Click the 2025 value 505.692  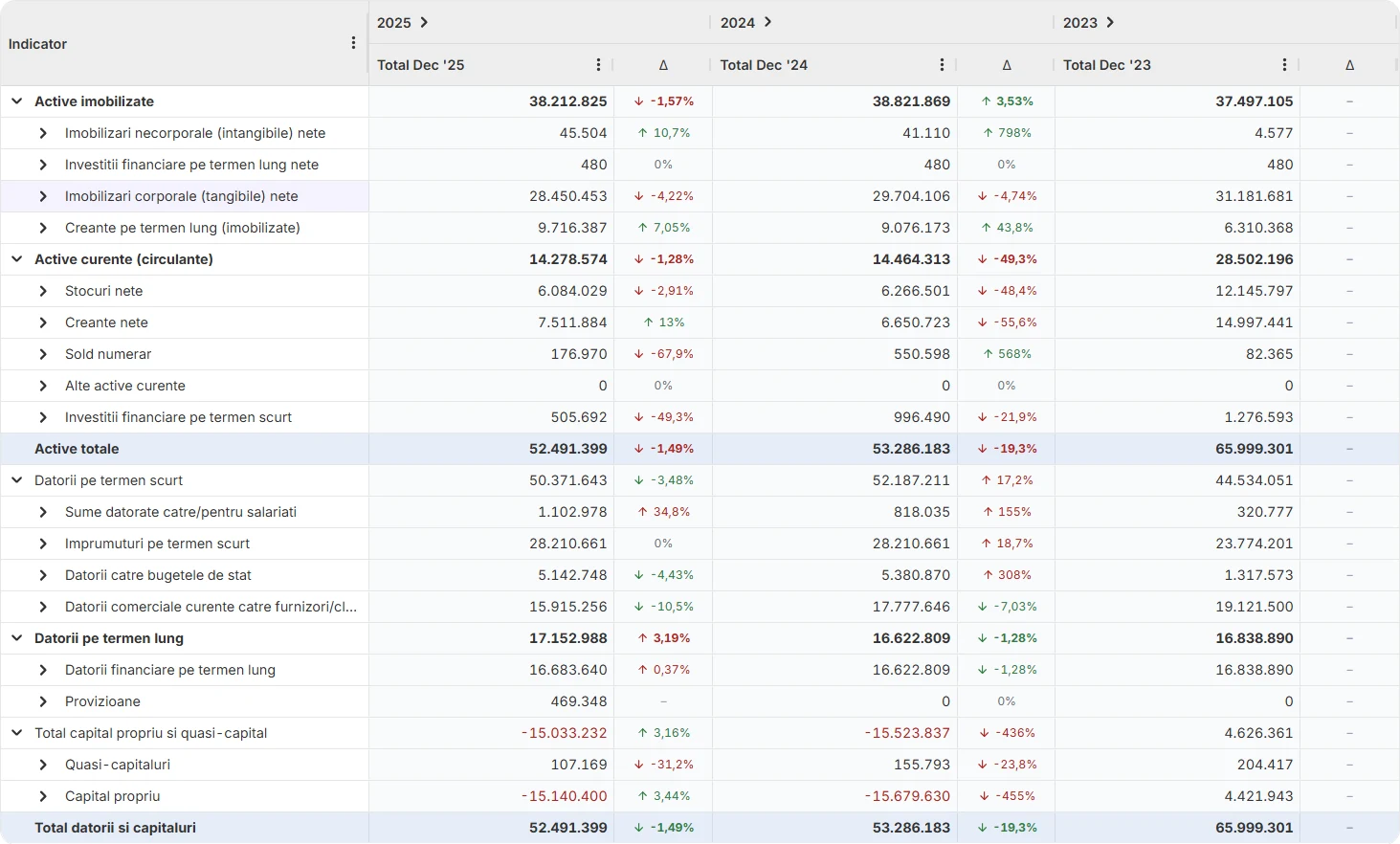pyautogui.click(x=579, y=417)
